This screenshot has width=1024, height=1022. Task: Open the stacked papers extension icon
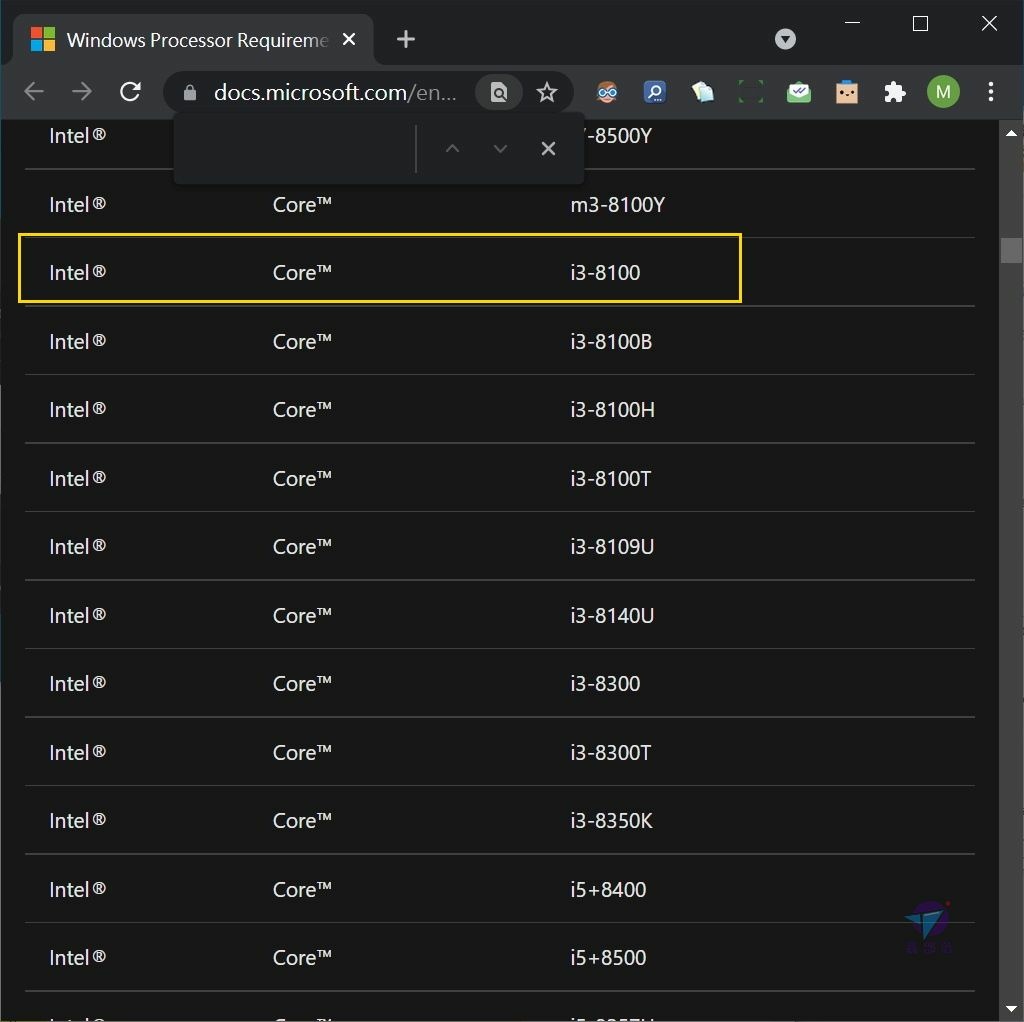click(x=703, y=92)
